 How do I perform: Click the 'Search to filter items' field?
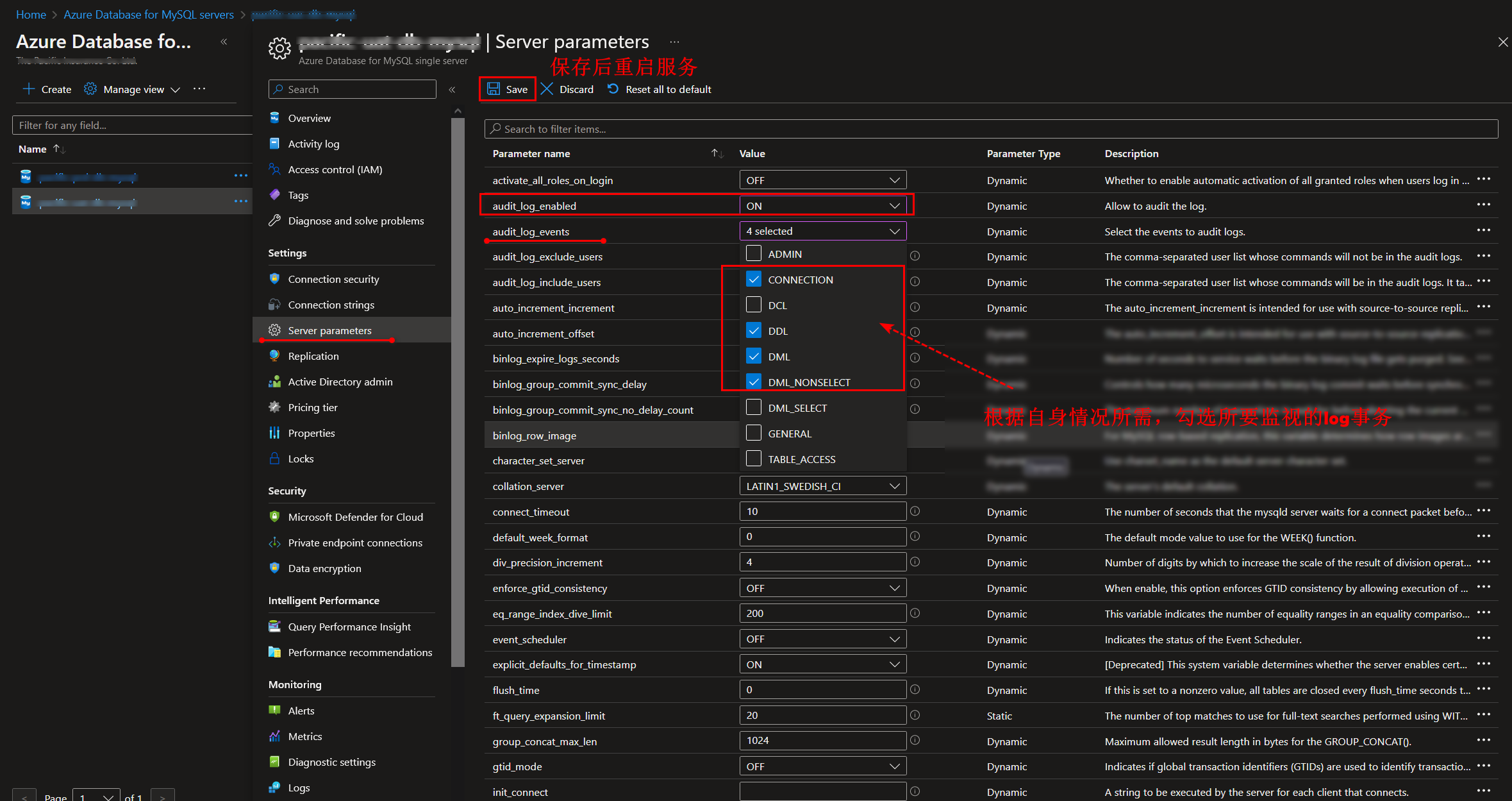tap(991, 129)
